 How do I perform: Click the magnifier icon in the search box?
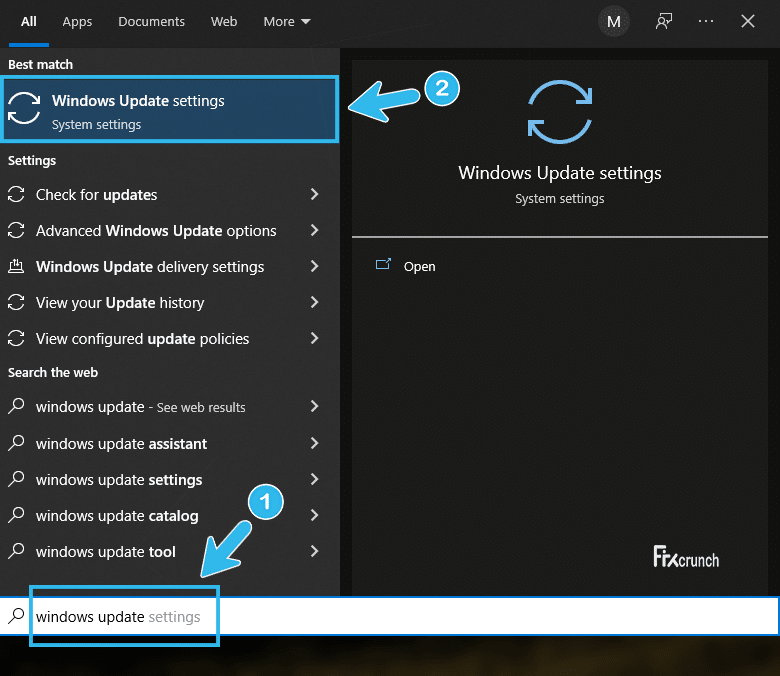pyautogui.click(x=16, y=616)
